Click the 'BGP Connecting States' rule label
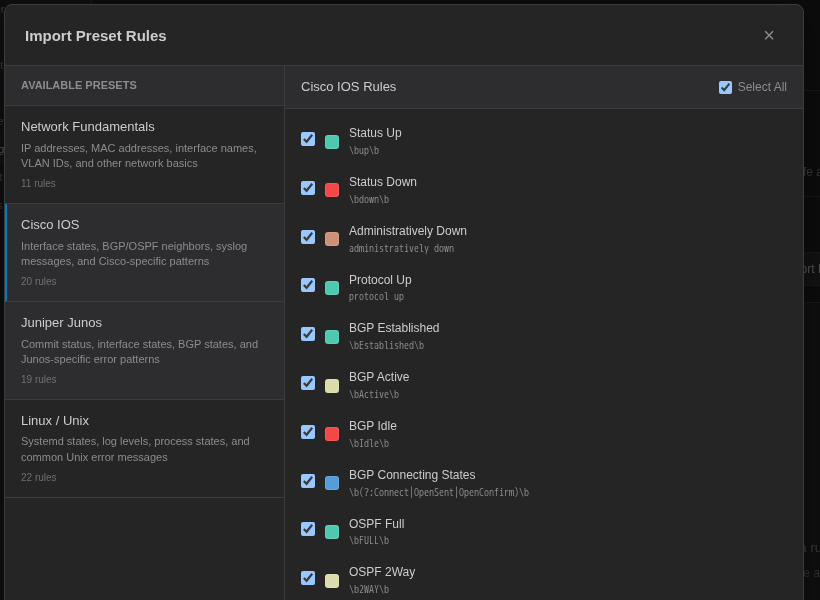The height and width of the screenshot is (600, 820). click(x=412, y=475)
